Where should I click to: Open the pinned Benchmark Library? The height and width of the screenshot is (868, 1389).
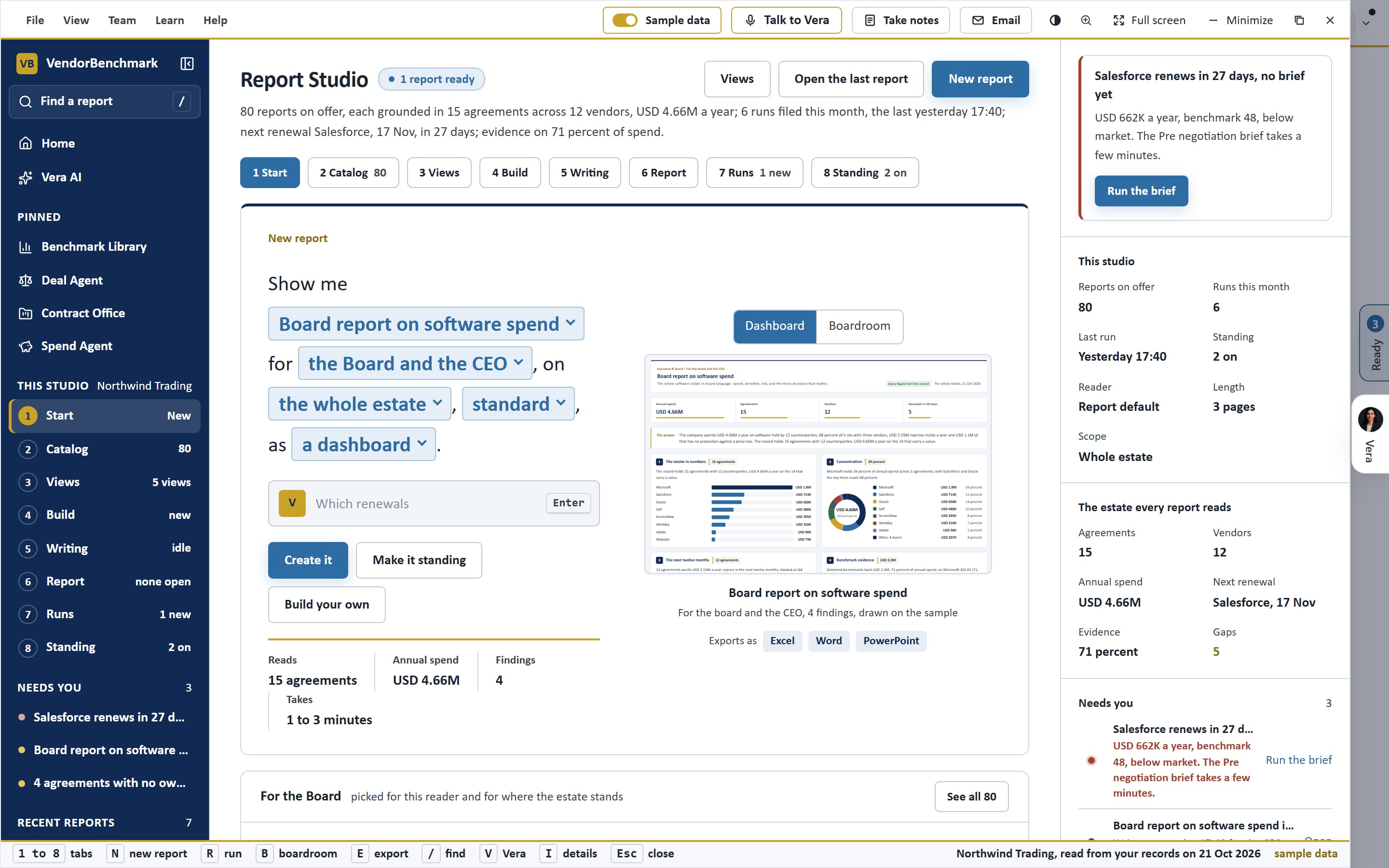(x=105, y=247)
